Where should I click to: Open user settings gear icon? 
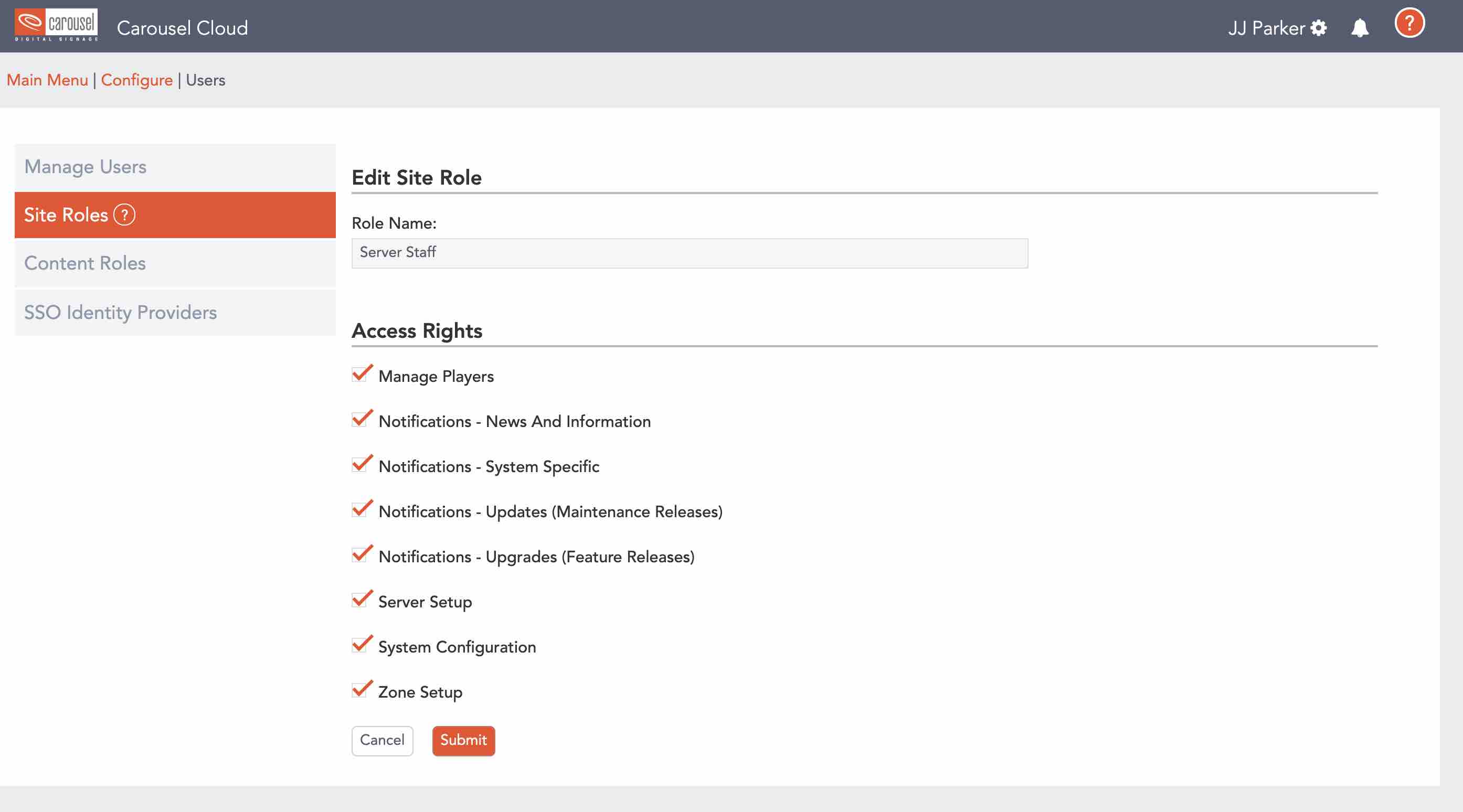click(x=1318, y=28)
